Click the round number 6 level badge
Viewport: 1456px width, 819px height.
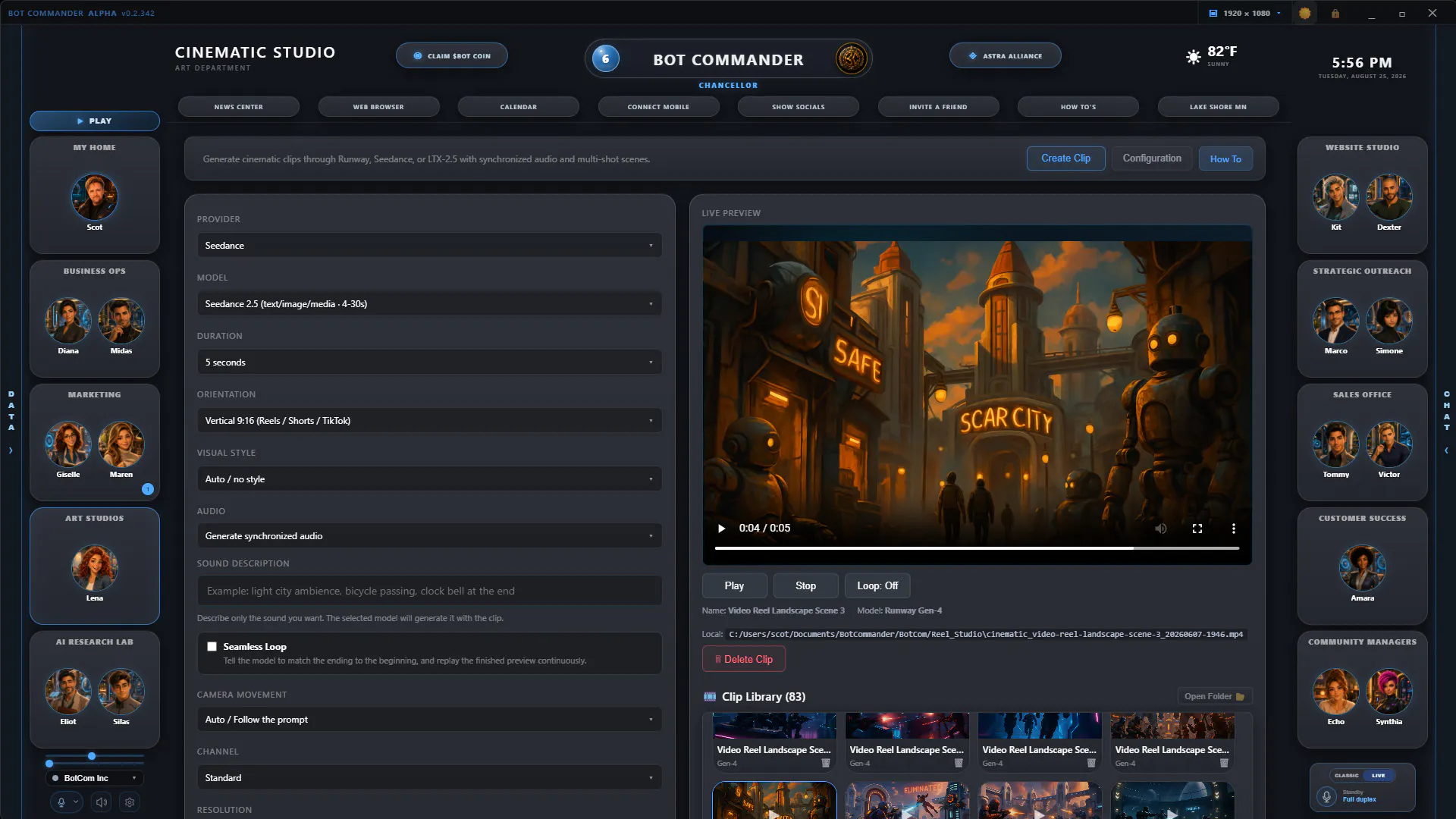[x=605, y=58]
